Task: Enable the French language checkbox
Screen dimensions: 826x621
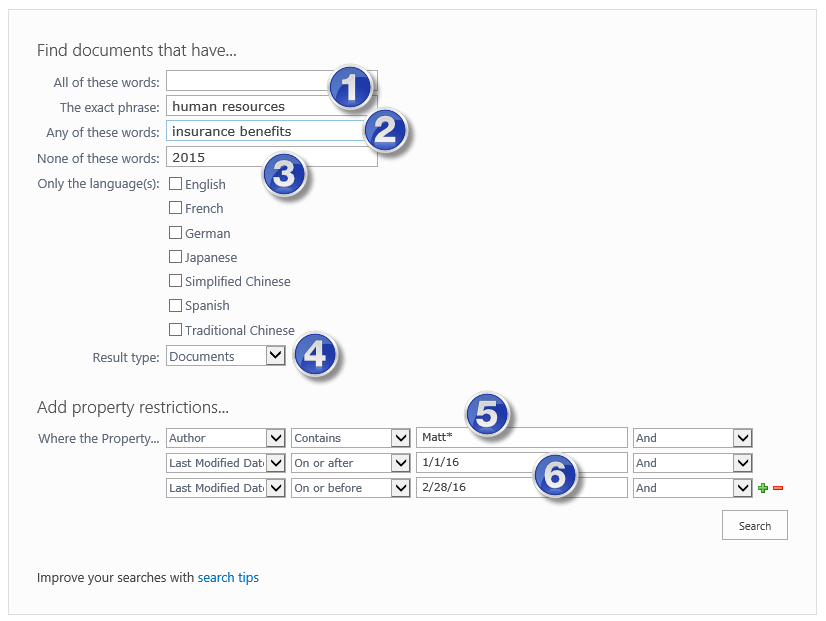Action: (x=175, y=208)
